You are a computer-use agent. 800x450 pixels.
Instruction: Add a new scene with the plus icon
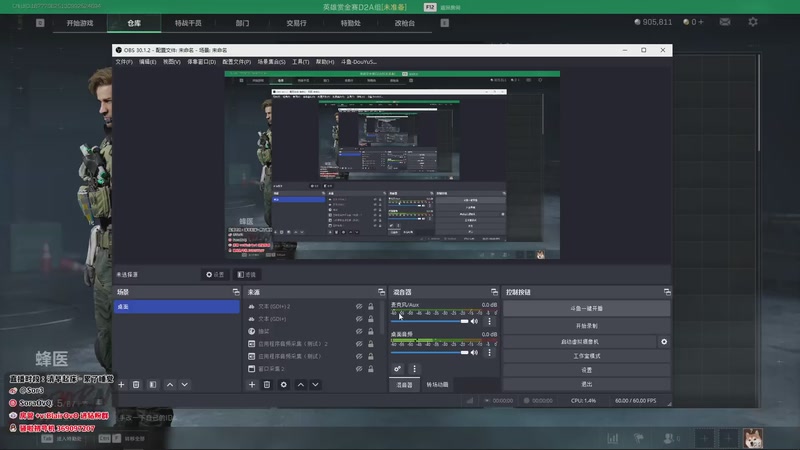pos(121,385)
